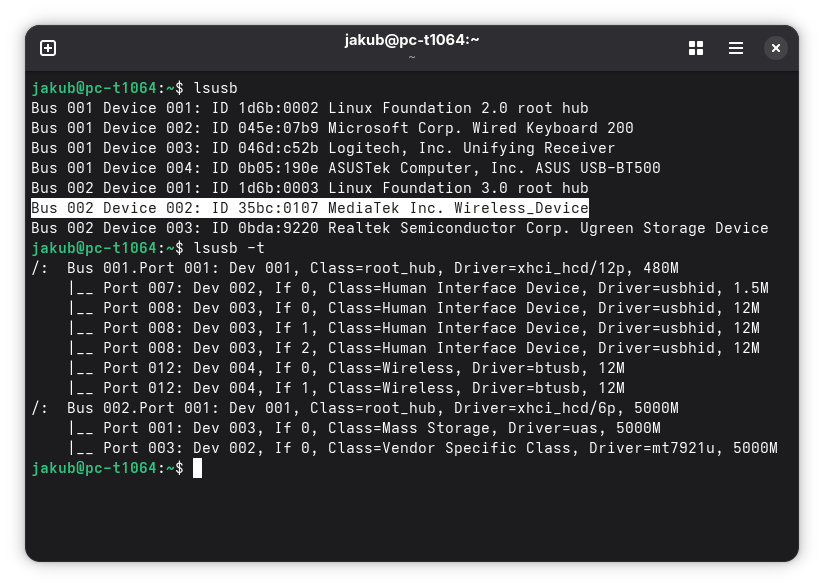
Task: Click the Linux Foundation 2.0 root hub line
Action: point(310,108)
